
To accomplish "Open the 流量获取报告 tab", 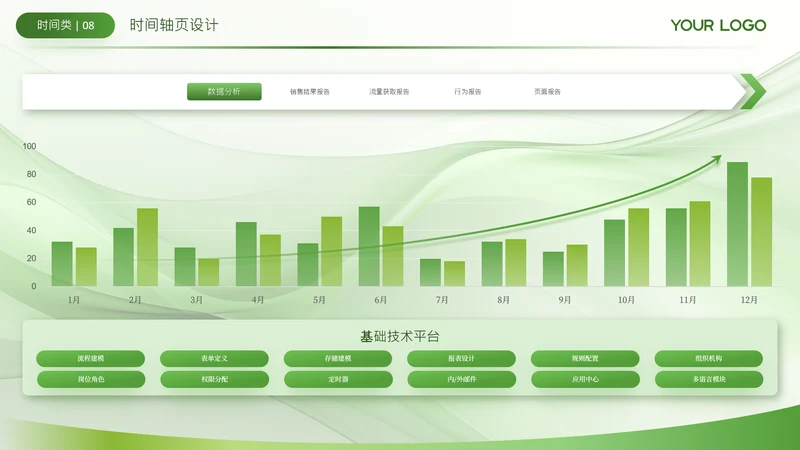I will pos(389,92).
